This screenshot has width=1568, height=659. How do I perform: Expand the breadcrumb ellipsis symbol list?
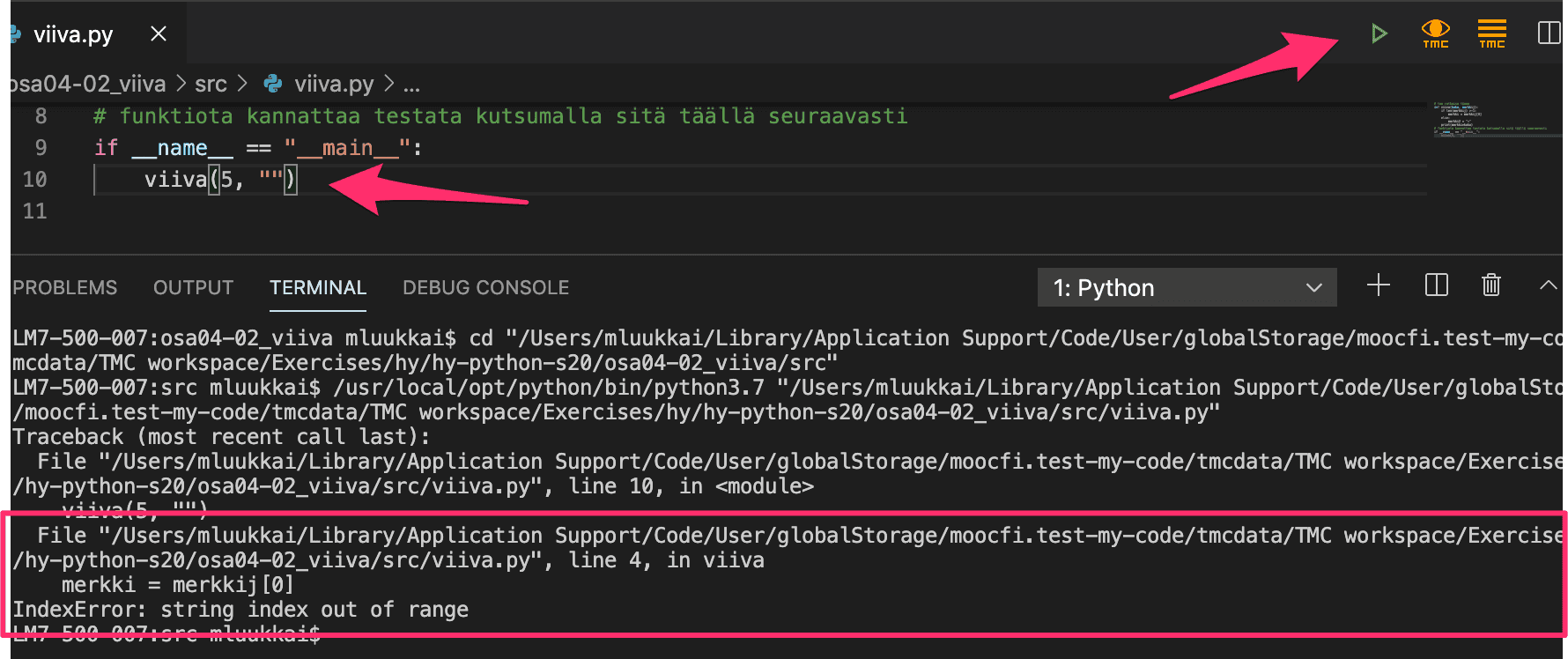tap(411, 84)
